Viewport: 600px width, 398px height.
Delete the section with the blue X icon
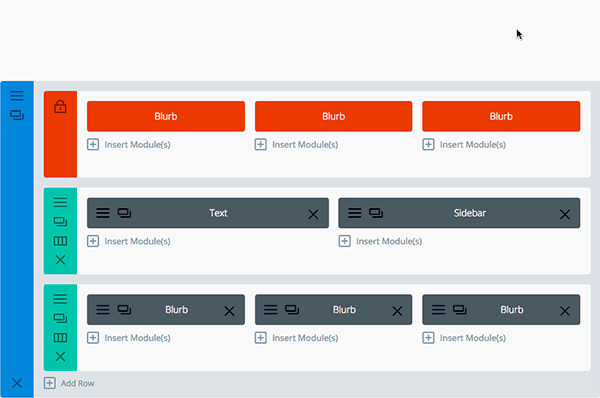tap(17, 383)
